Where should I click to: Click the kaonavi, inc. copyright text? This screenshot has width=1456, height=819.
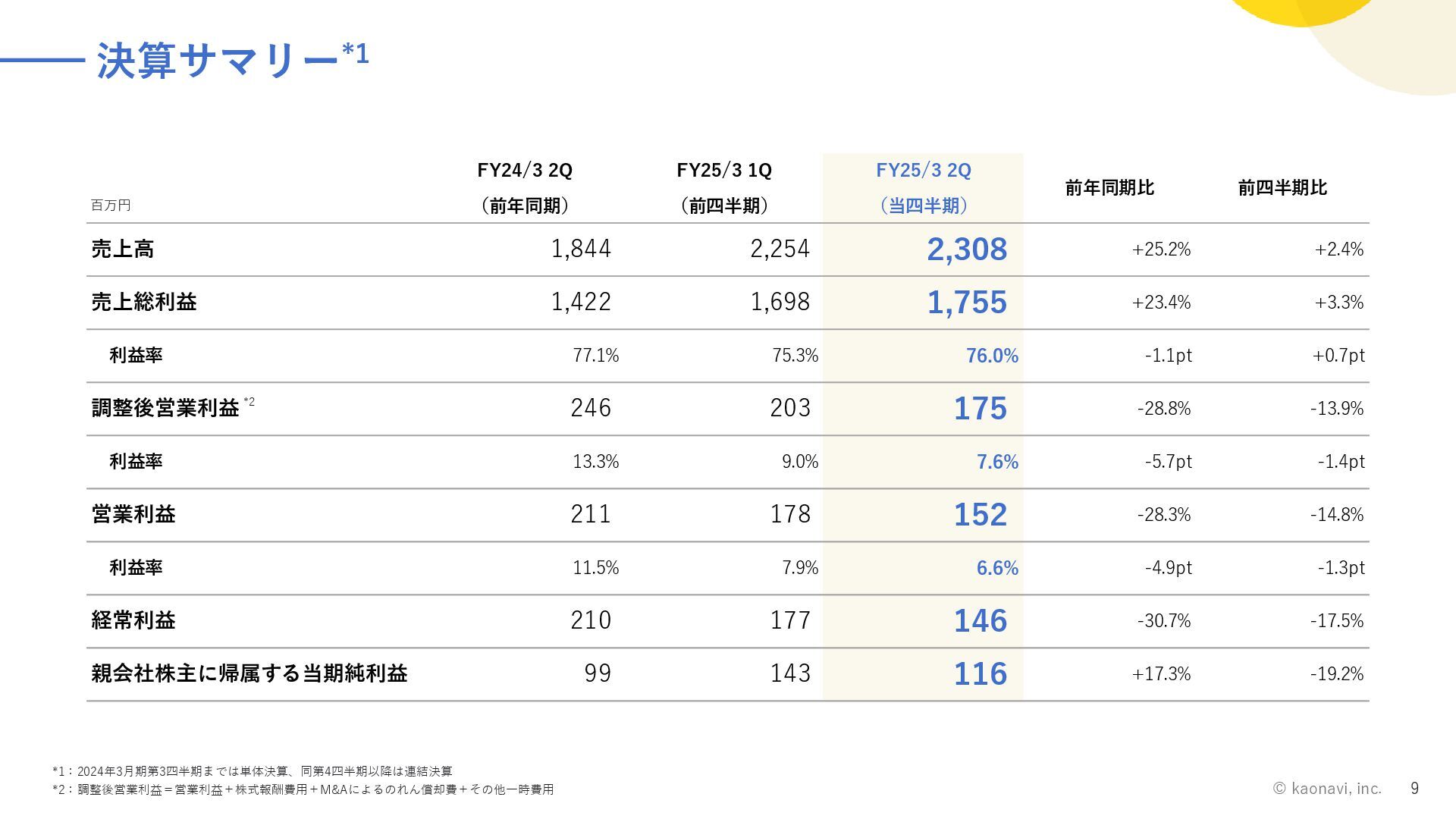click(1327, 789)
